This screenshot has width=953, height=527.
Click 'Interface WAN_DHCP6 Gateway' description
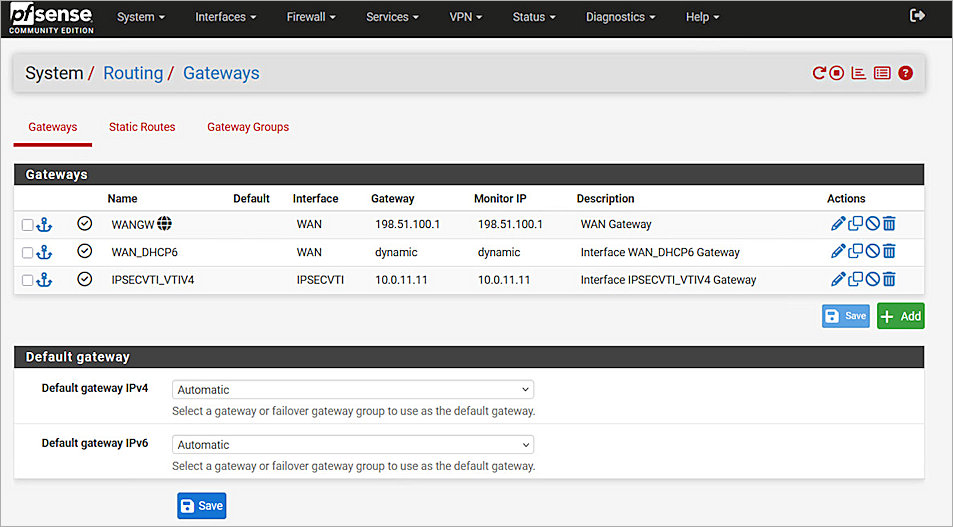[x=660, y=252]
